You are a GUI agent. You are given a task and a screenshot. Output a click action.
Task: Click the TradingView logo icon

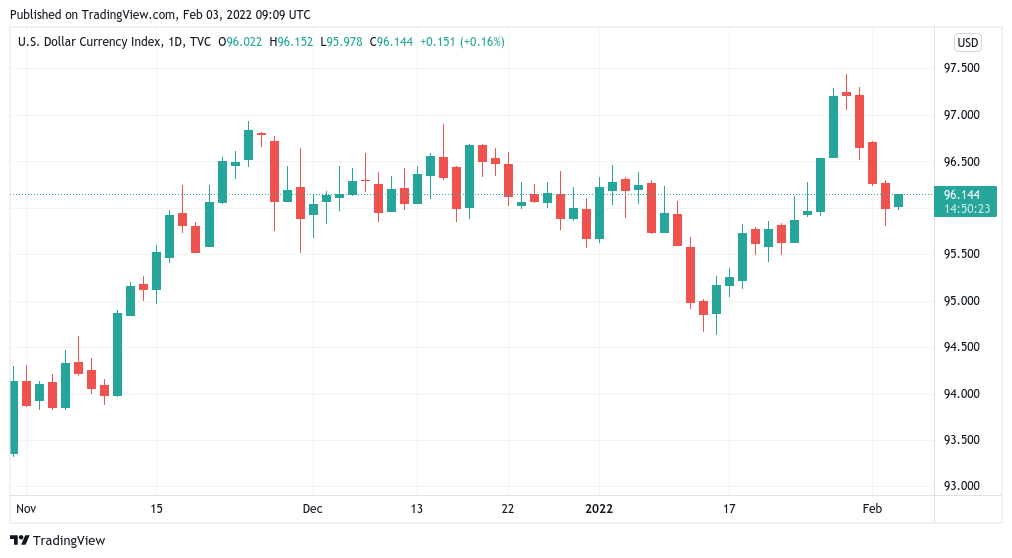tap(19, 541)
